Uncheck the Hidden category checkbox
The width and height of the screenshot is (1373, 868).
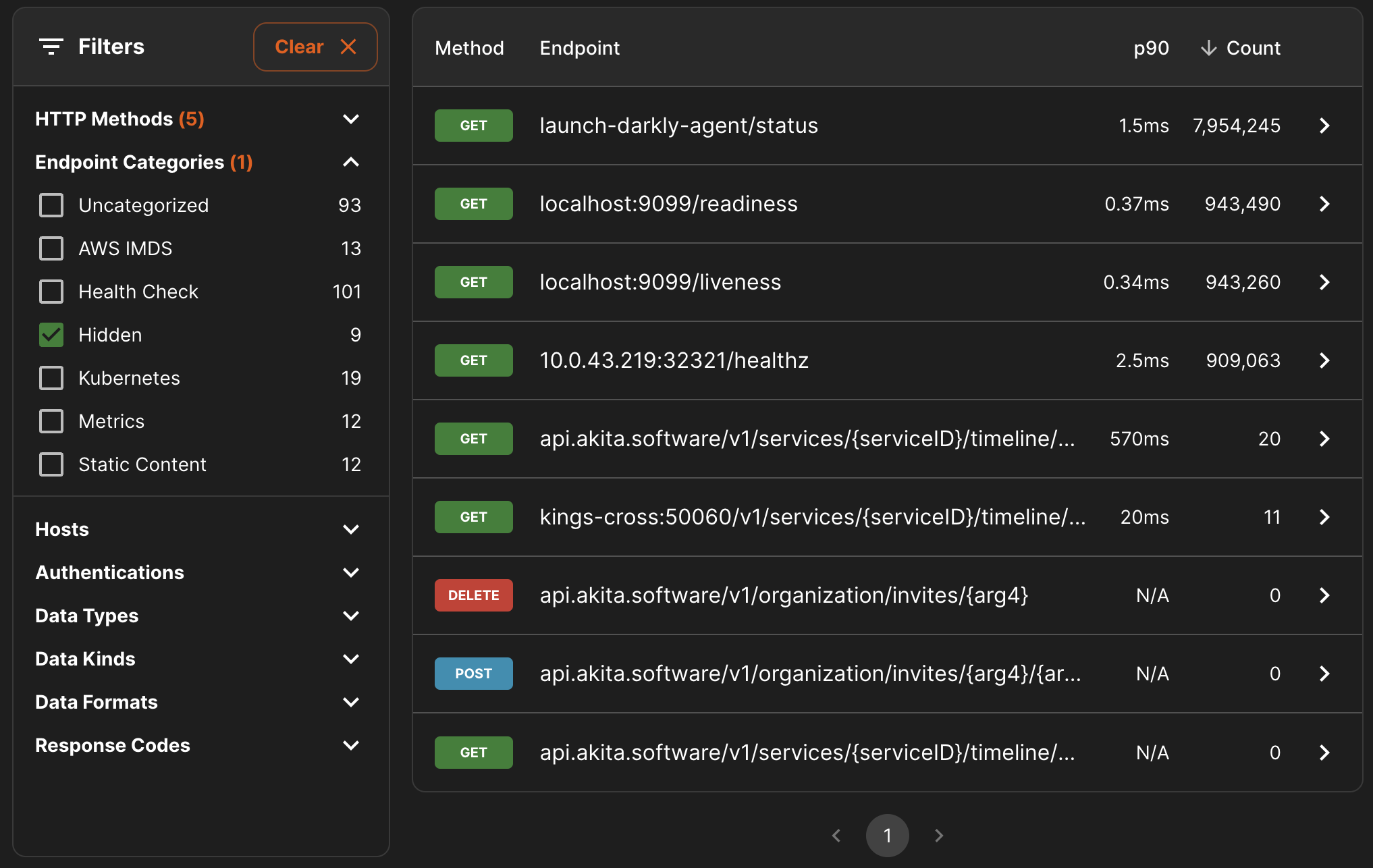pos(51,335)
